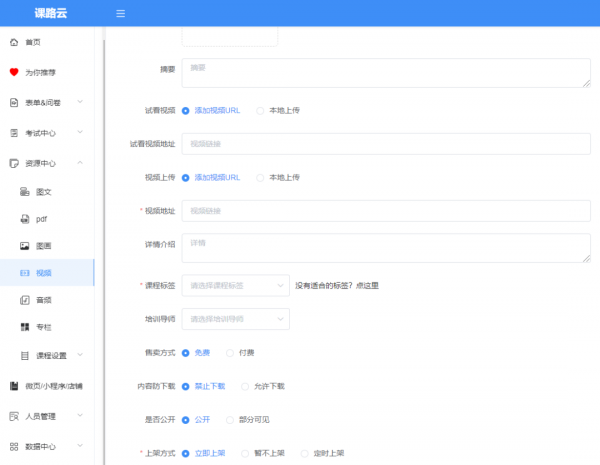Click the 人员管理 people icon
Screen dimensions: 600x465
[14, 416]
